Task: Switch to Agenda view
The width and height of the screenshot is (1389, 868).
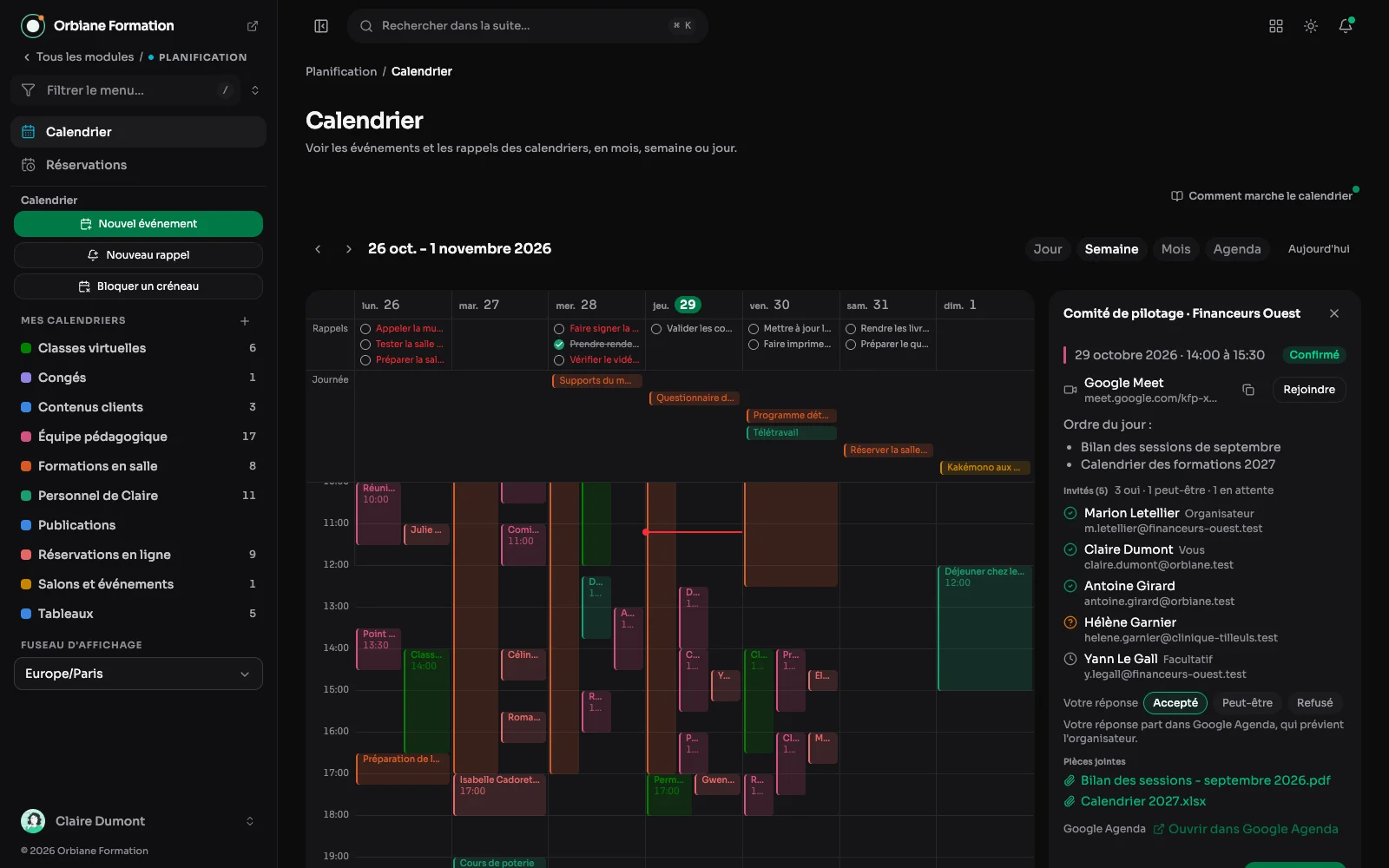Action: click(1237, 249)
